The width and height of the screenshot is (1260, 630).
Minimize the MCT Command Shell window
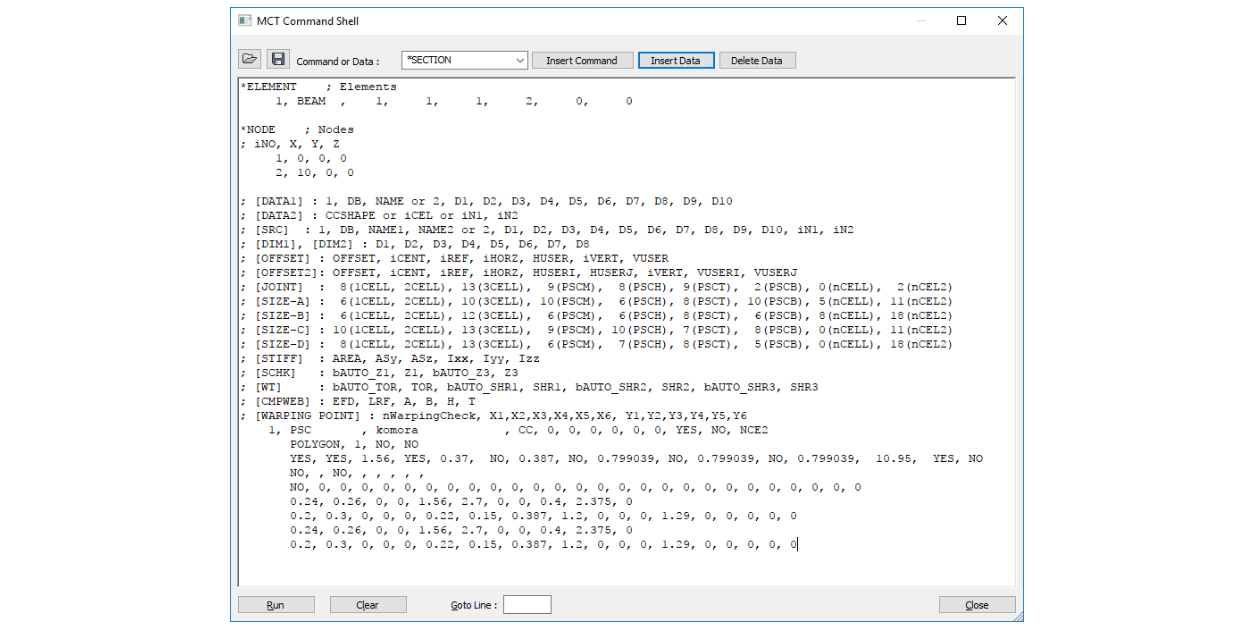pos(920,21)
